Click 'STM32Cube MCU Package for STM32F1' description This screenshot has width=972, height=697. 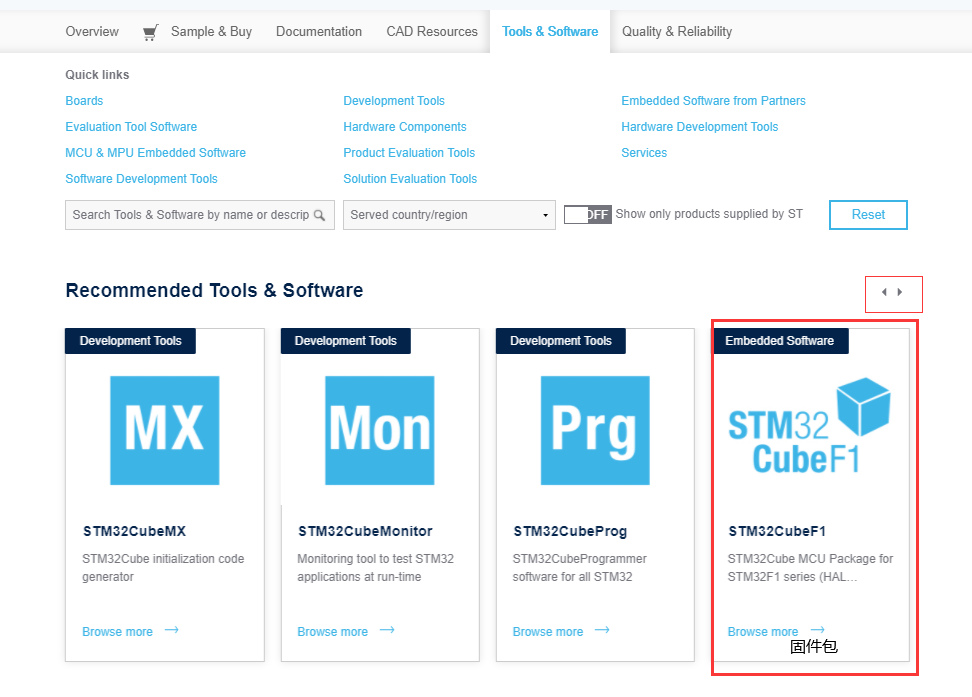(x=810, y=567)
